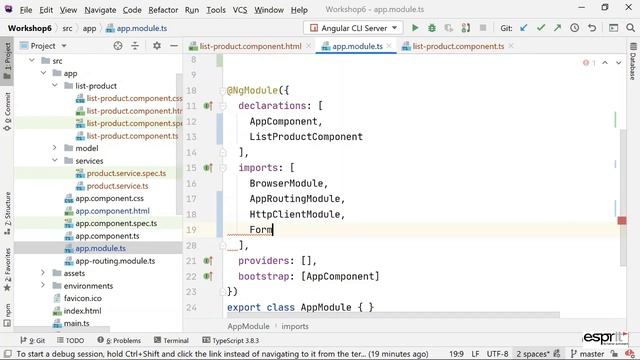Close the app.module.ts tab
The image size is (640, 360).
pos(389,46)
